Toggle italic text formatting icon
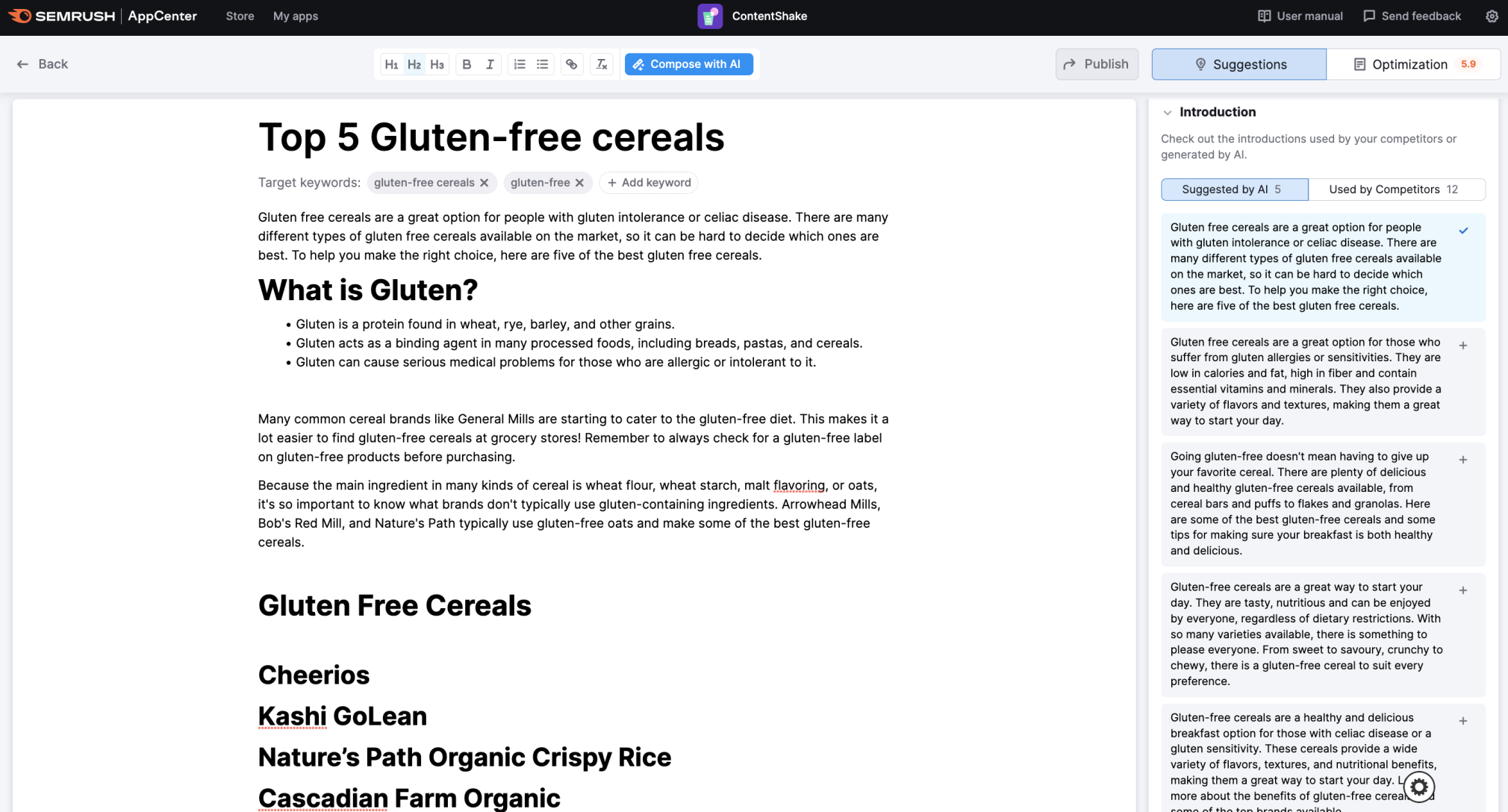The image size is (1508, 812). click(491, 63)
